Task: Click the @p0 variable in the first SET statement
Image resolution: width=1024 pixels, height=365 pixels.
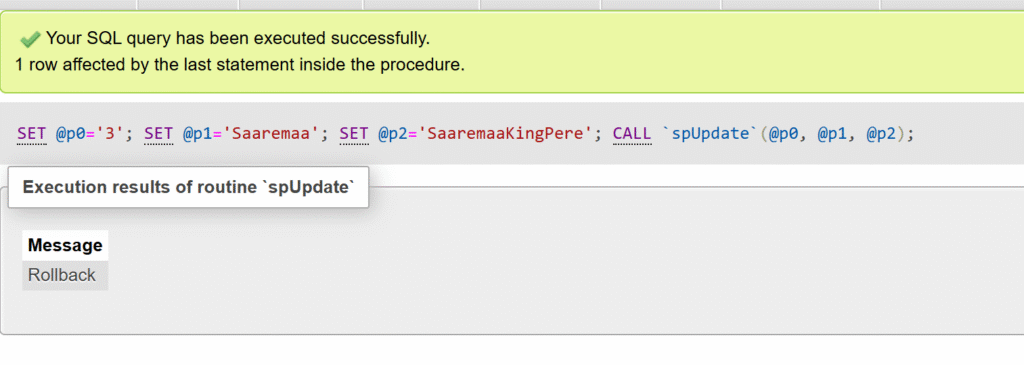Action: click(x=71, y=134)
